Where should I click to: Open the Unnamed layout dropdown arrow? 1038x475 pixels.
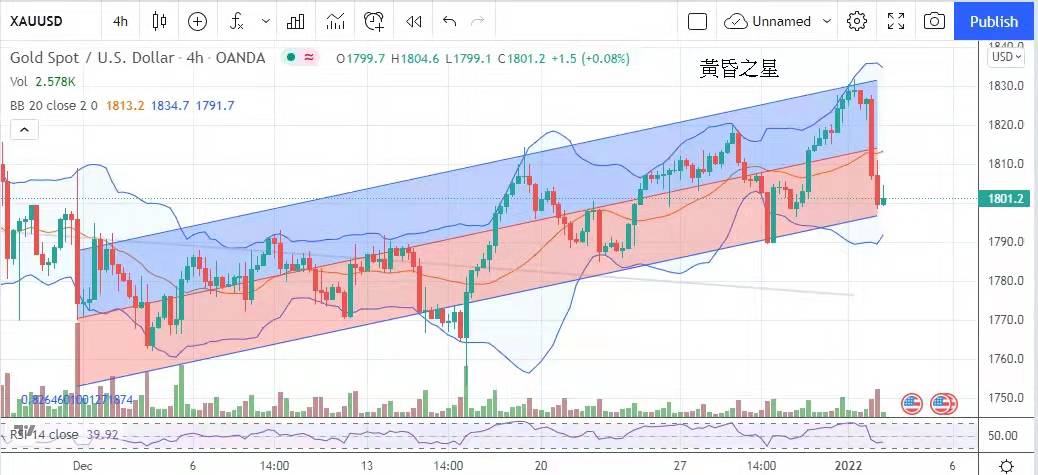coord(826,21)
